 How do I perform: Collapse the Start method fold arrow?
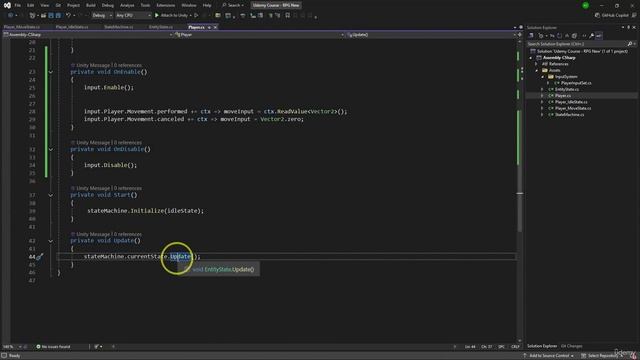[x=51, y=196]
